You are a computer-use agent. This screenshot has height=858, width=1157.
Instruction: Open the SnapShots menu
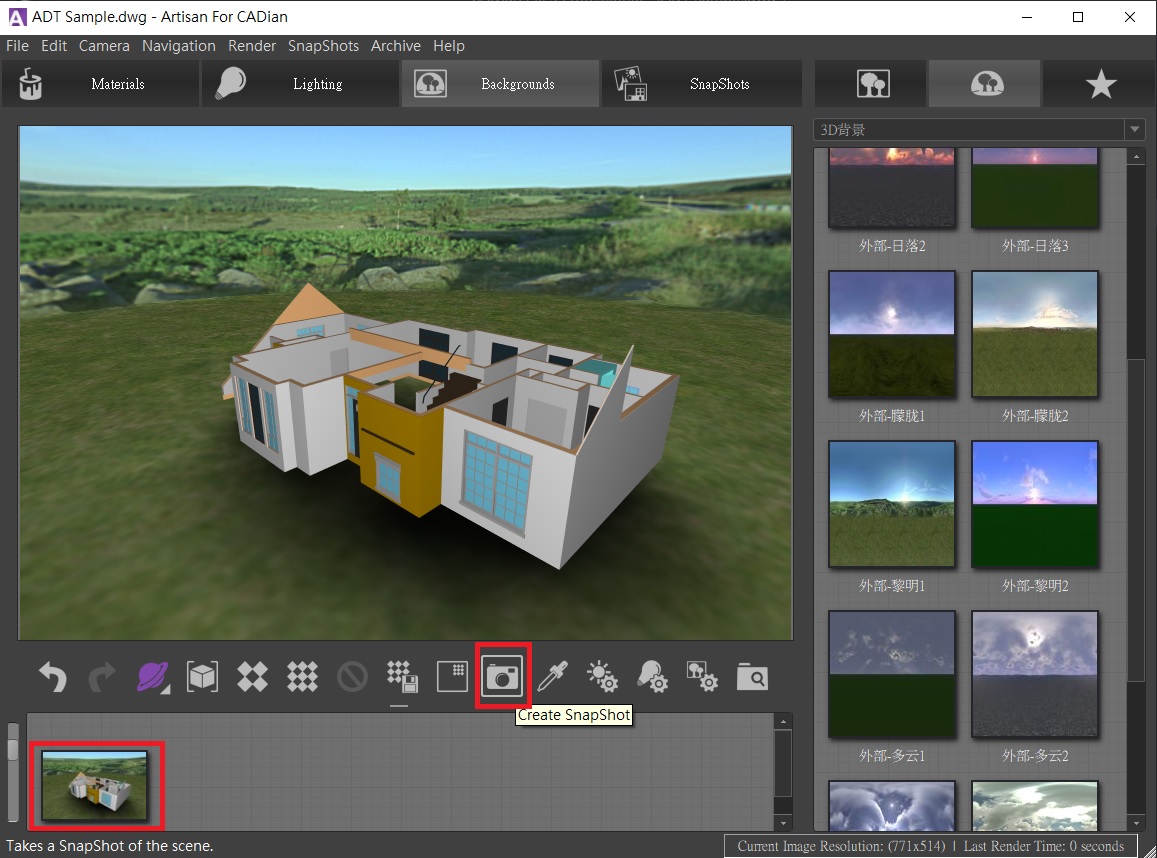click(x=323, y=46)
